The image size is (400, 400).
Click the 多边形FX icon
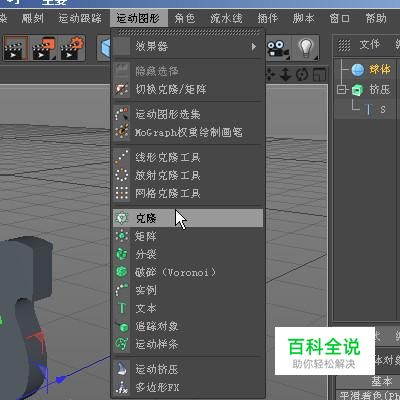(x=121, y=387)
